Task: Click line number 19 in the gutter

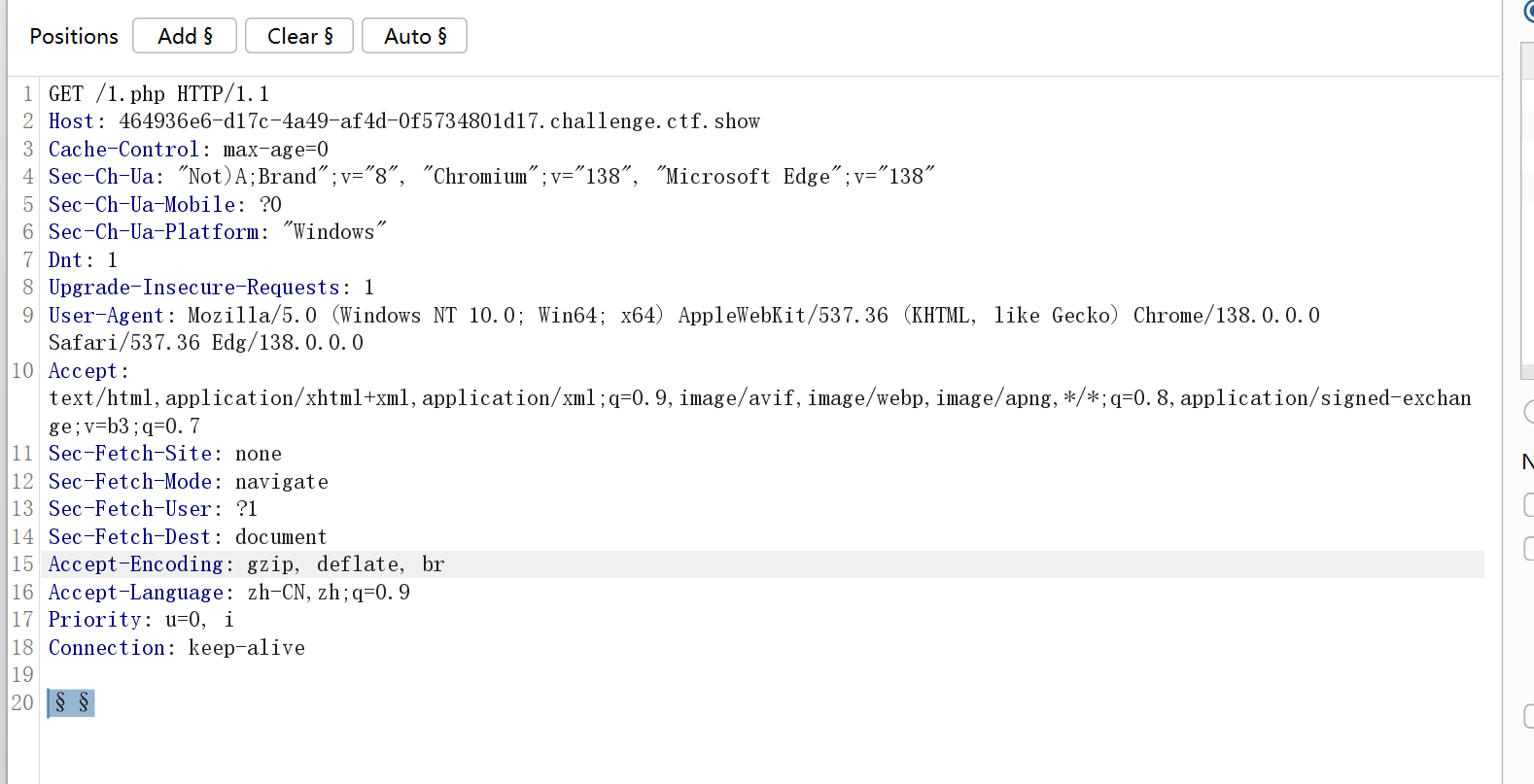Action: click(22, 675)
